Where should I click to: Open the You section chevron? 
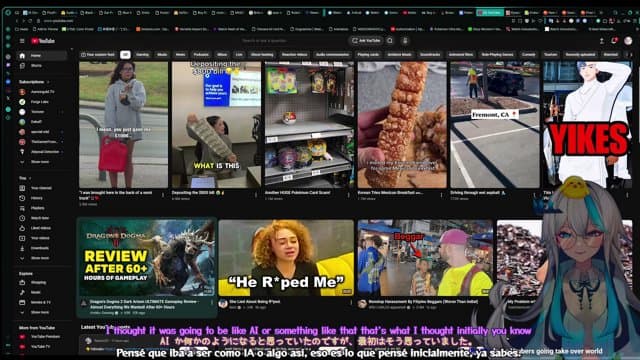pos(30,178)
